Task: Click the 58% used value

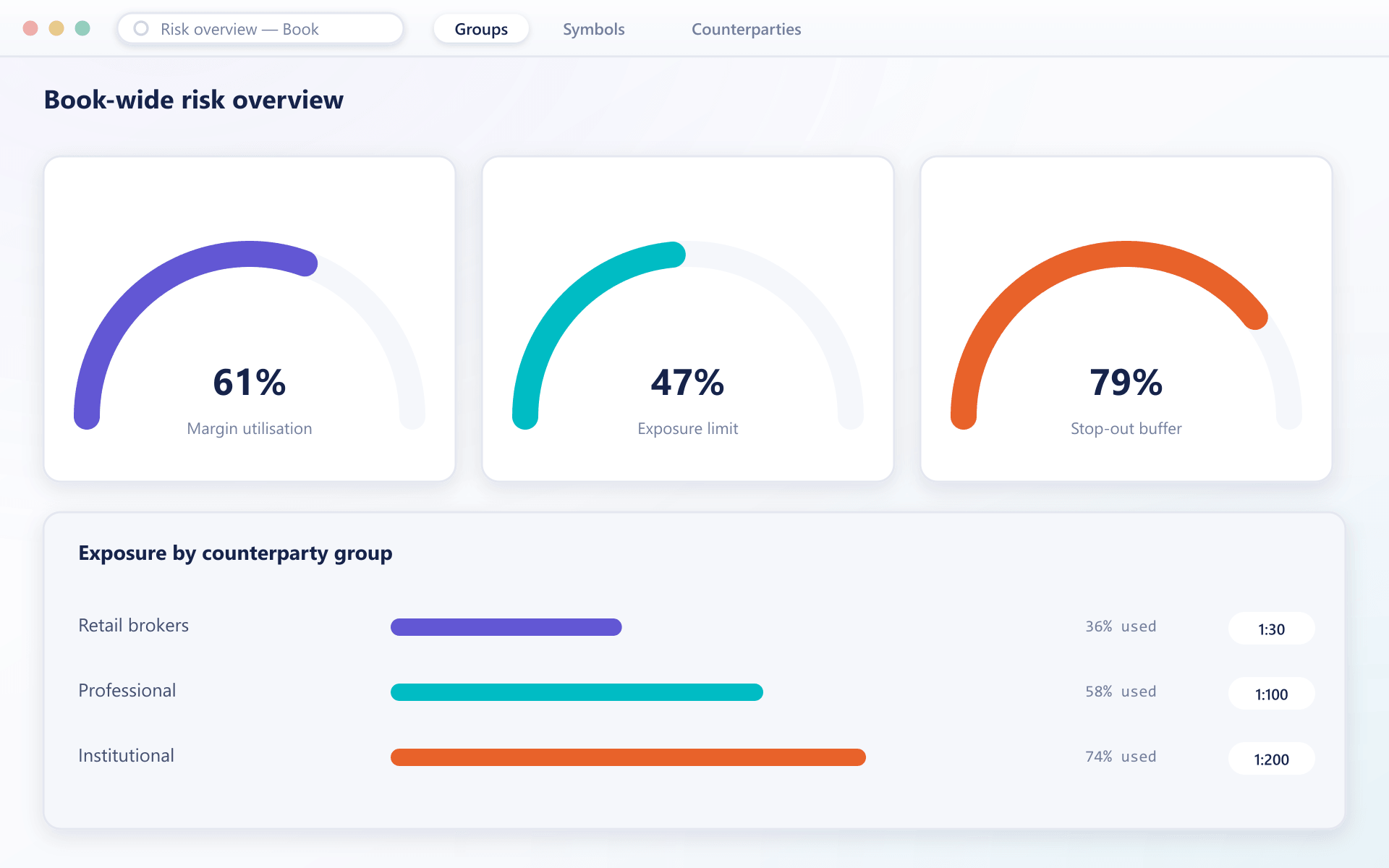Action: pyautogui.click(x=1121, y=692)
